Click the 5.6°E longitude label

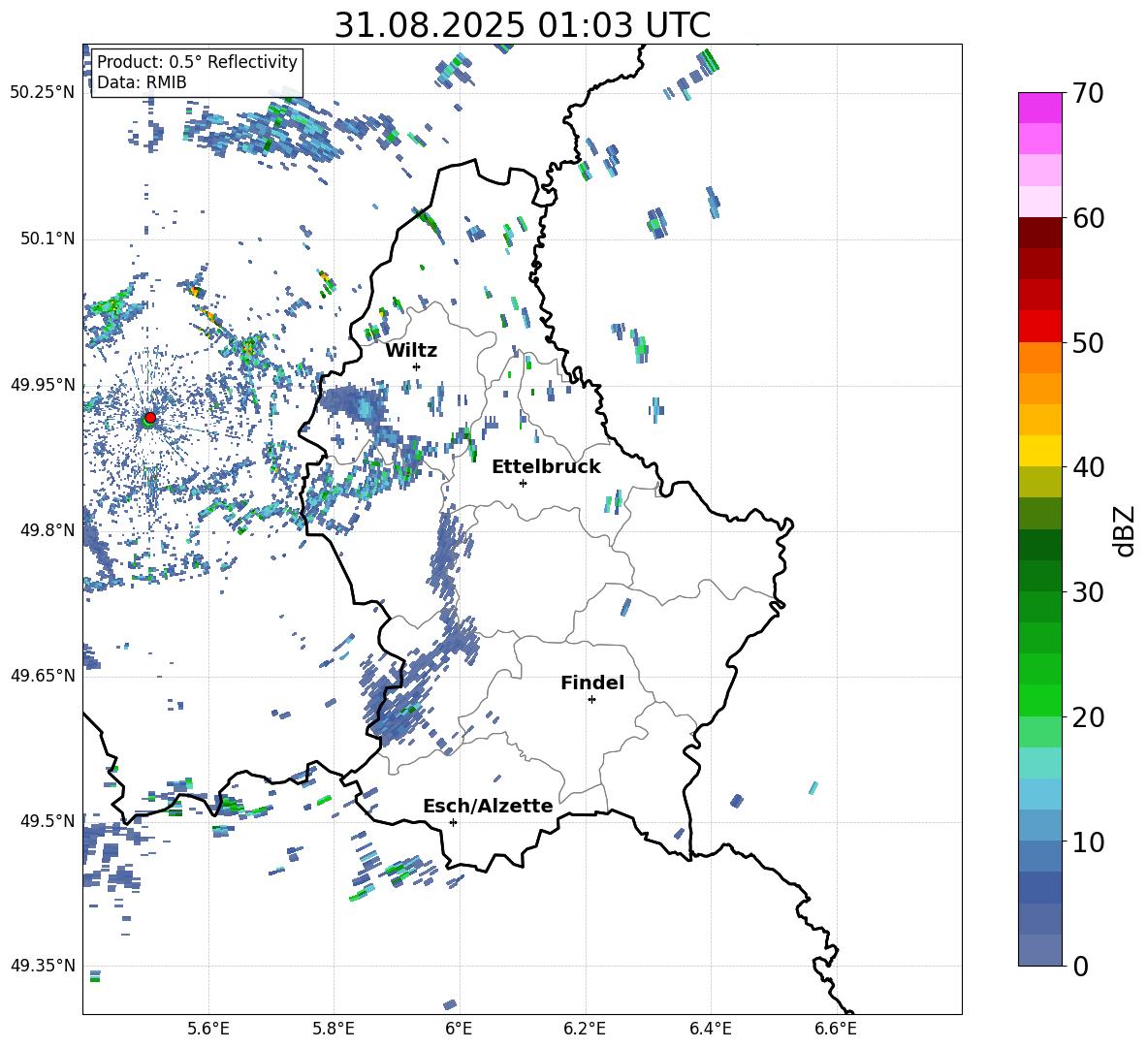208,1029
